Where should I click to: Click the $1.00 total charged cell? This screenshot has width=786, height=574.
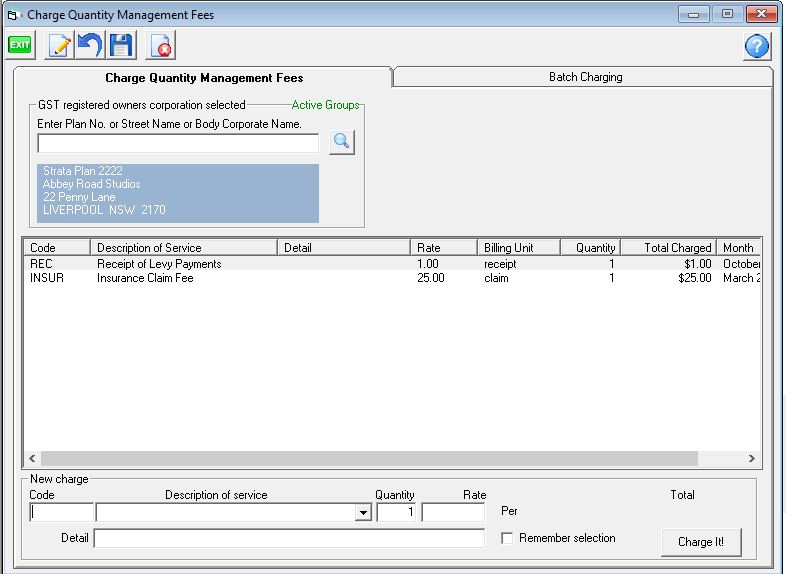(x=698, y=264)
